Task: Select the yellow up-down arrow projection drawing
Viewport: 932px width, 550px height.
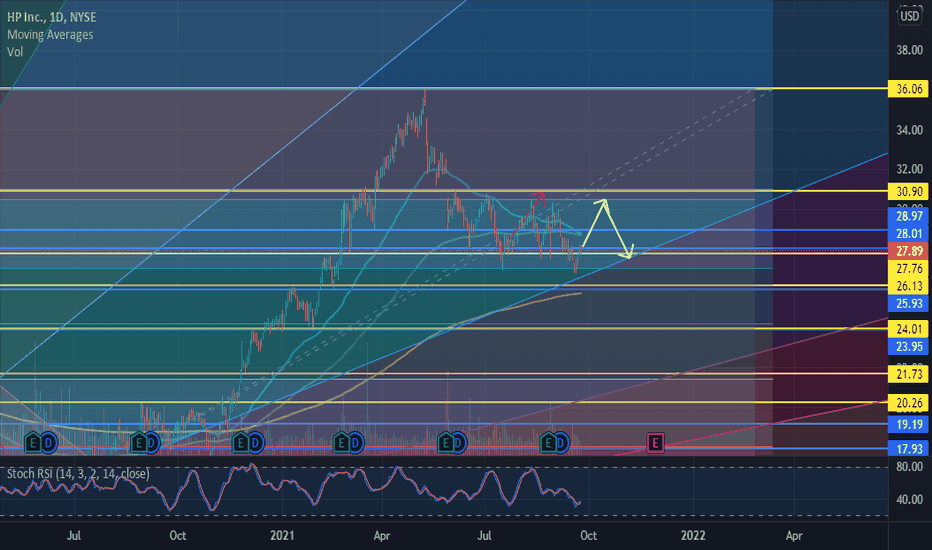Action: click(x=607, y=229)
